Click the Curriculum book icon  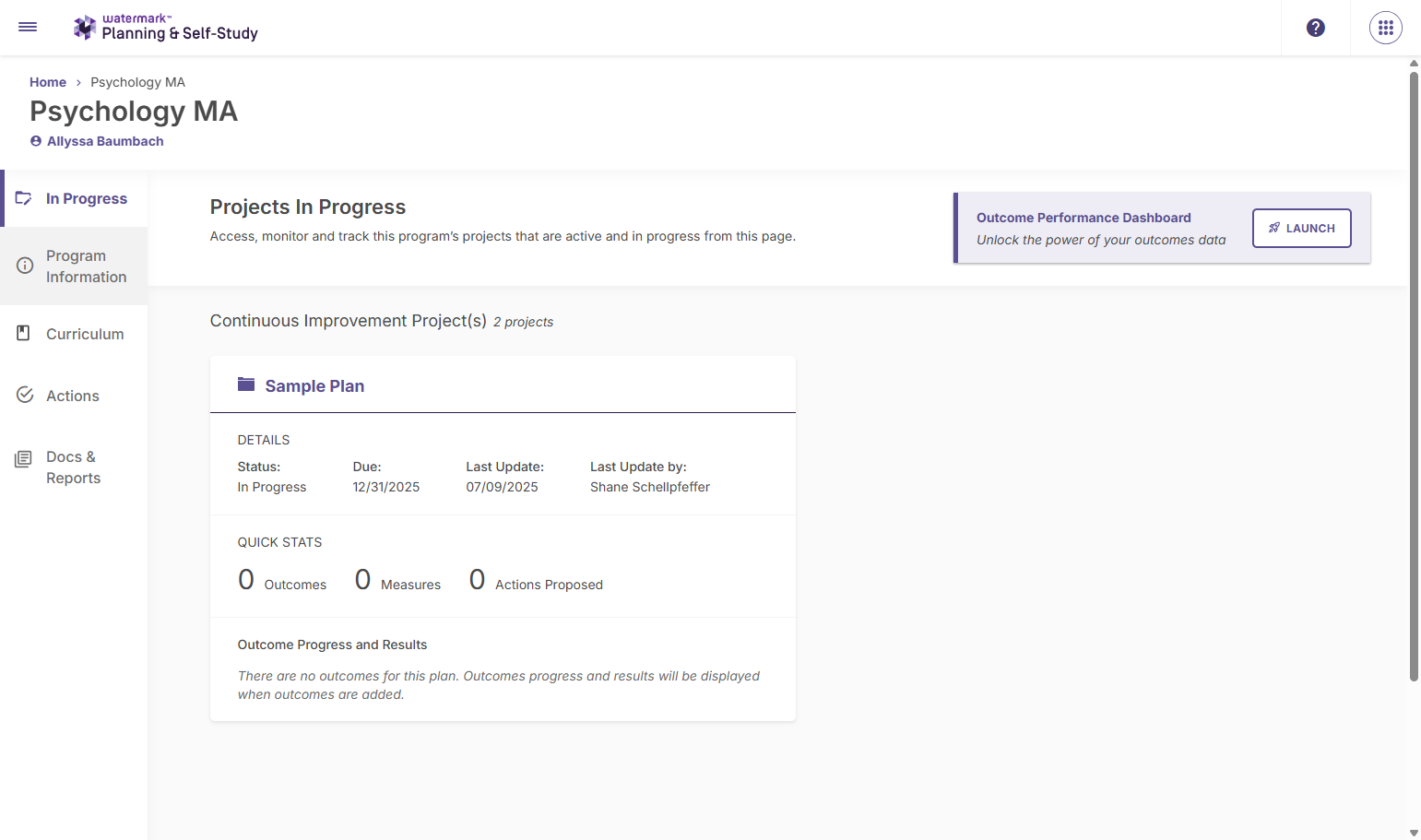[x=24, y=333]
